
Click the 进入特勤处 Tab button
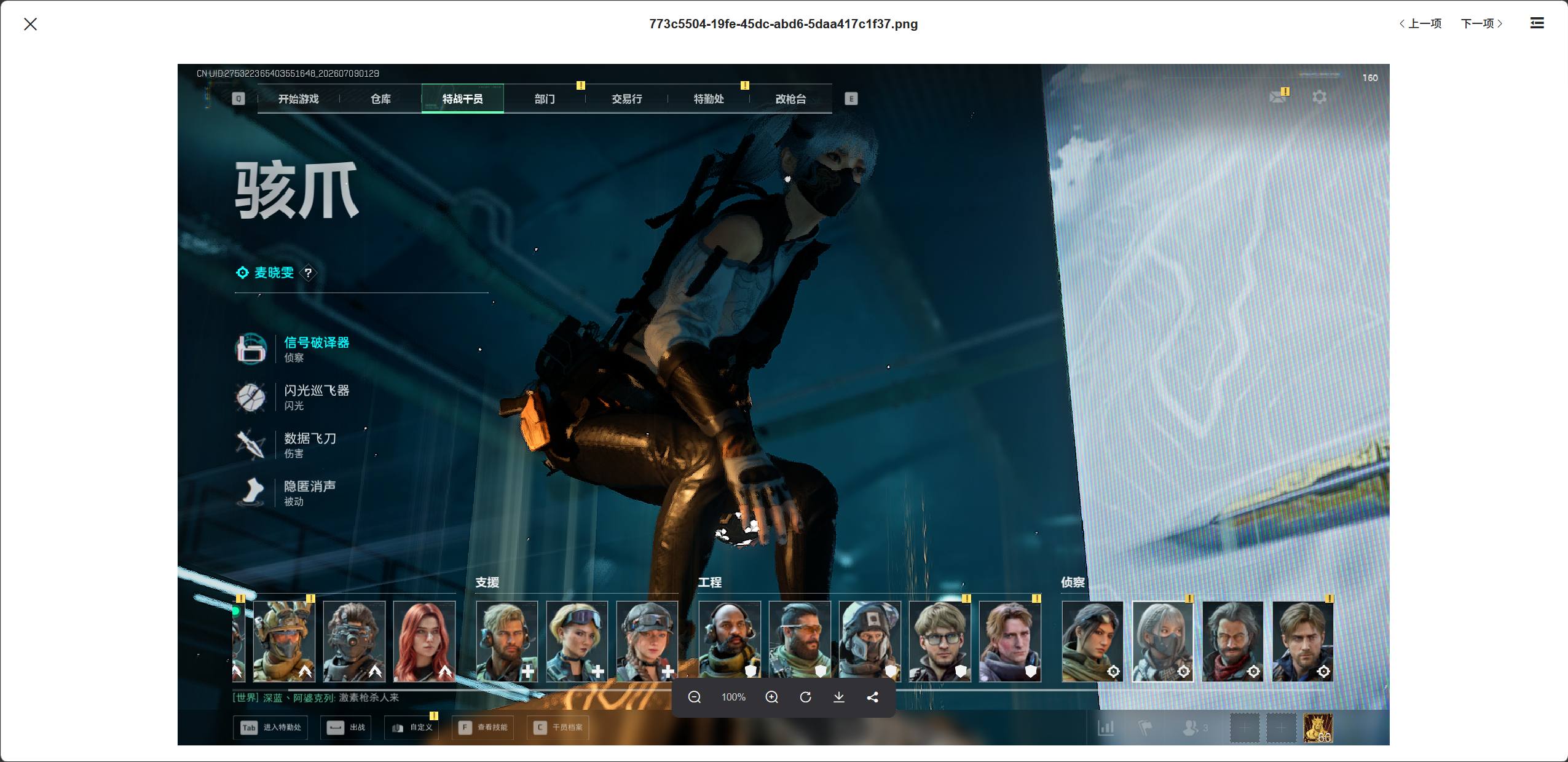pyautogui.click(x=271, y=728)
